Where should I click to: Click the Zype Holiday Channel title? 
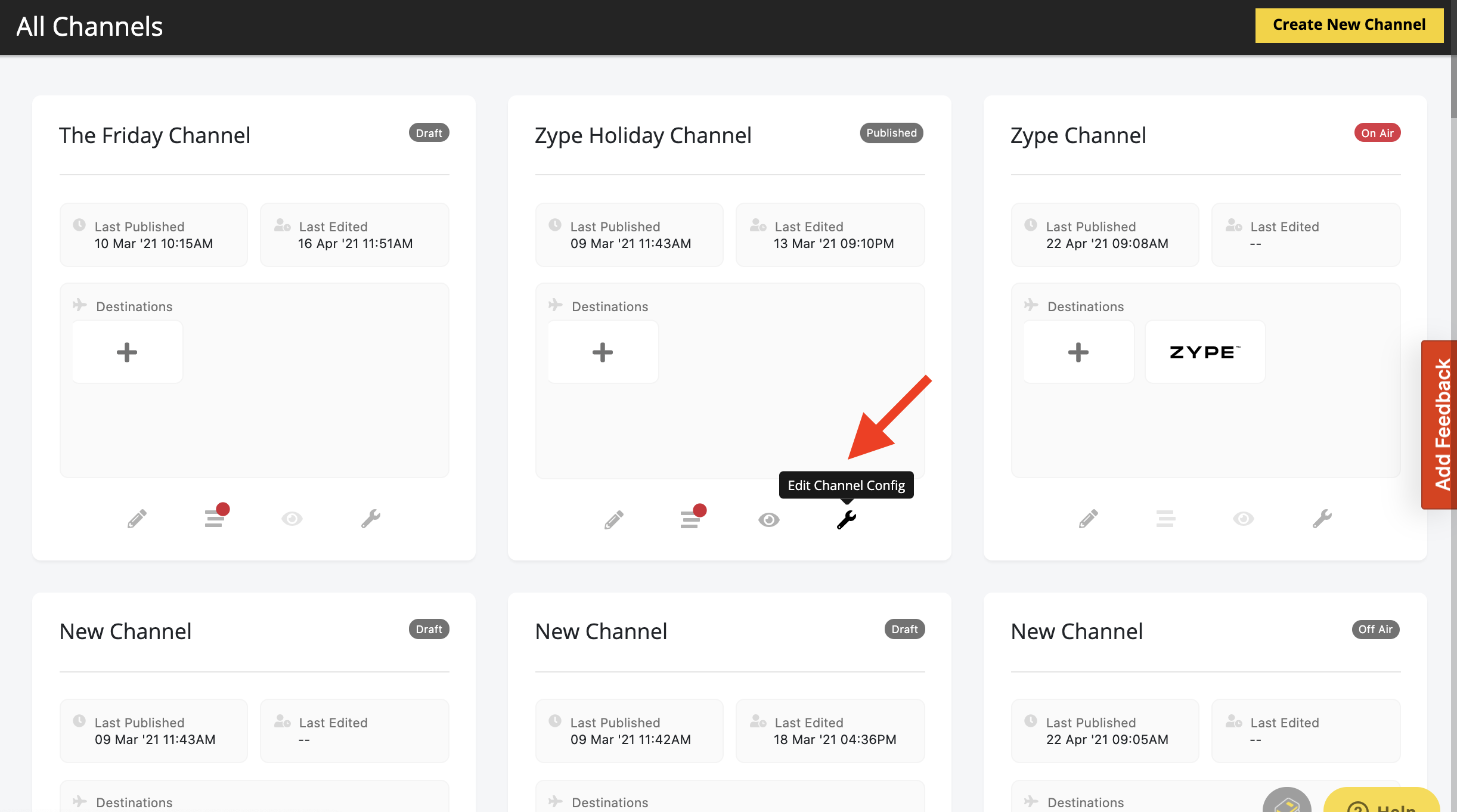[x=643, y=136]
